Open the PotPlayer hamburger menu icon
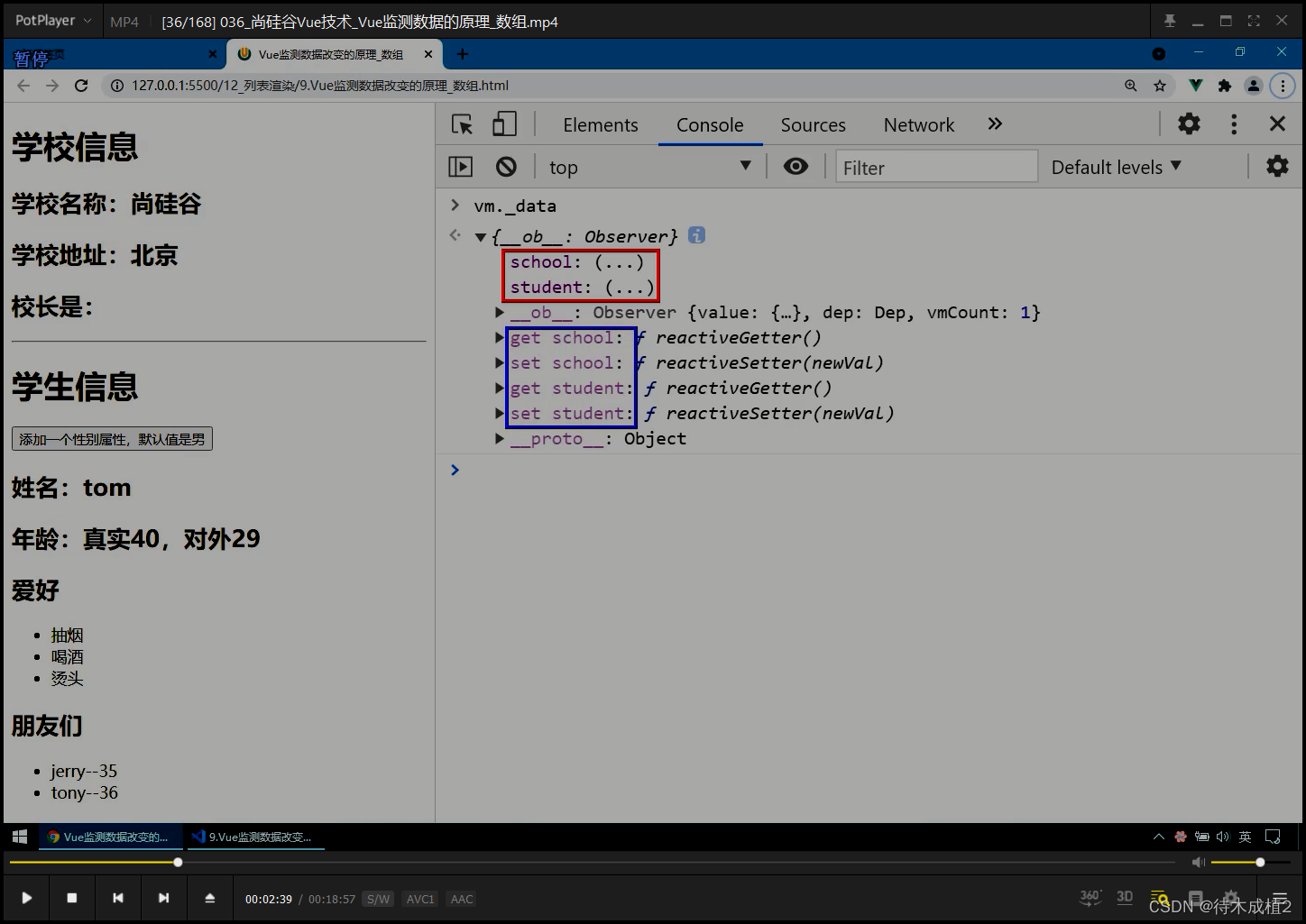The width and height of the screenshot is (1306, 924). (x=1280, y=898)
